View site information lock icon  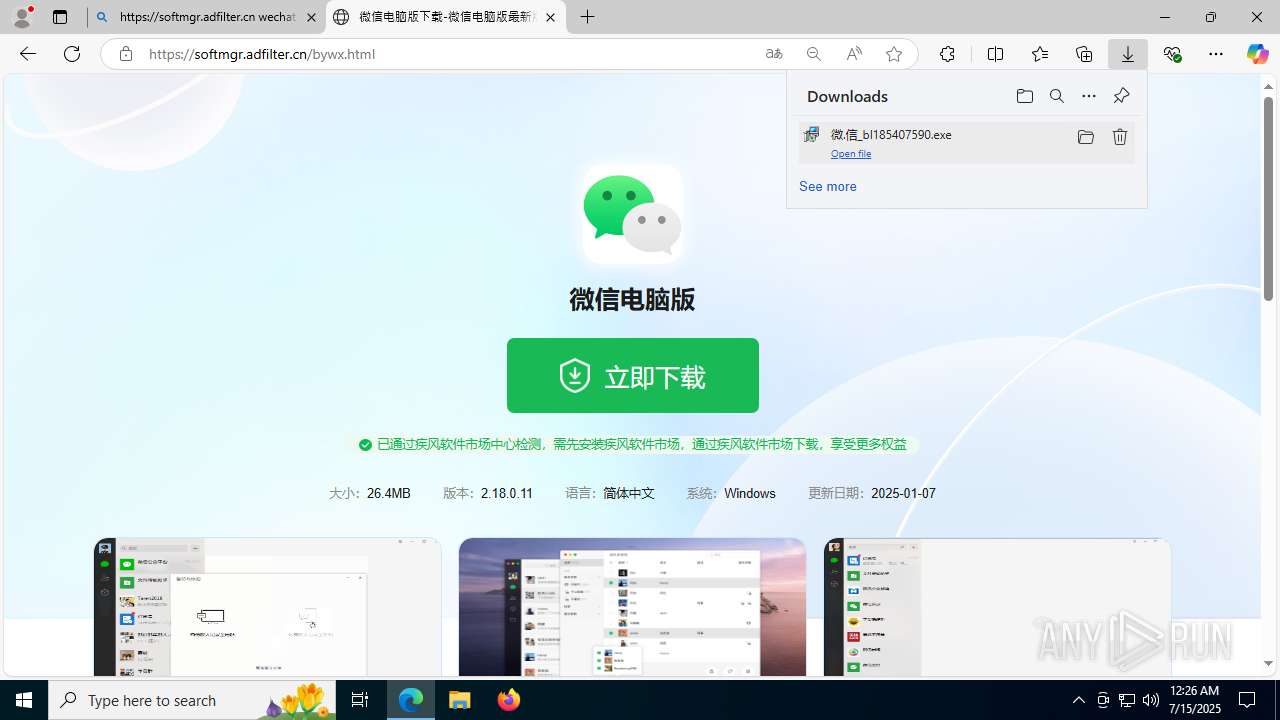[x=126, y=54]
